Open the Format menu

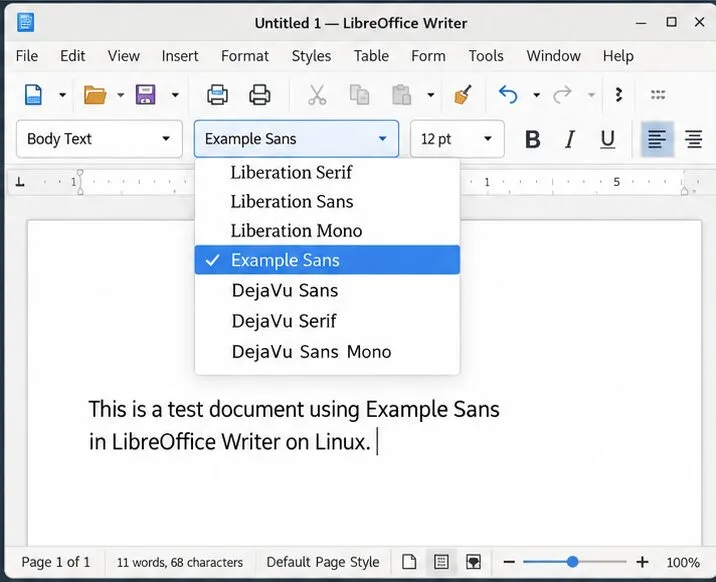(x=245, y=56)
